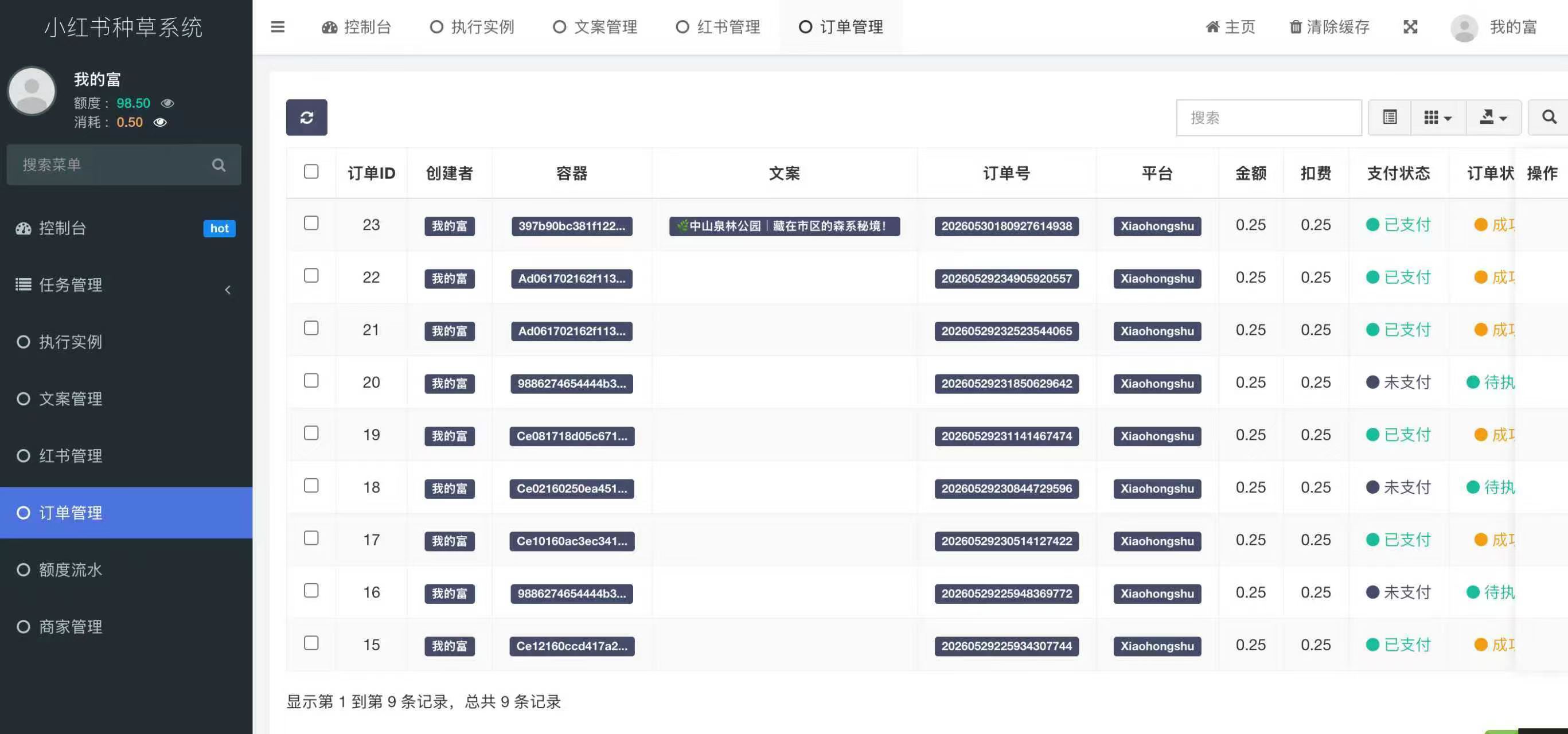
Task: Open 额度流水 in the sidebar
Action: [x=126, y=569]
